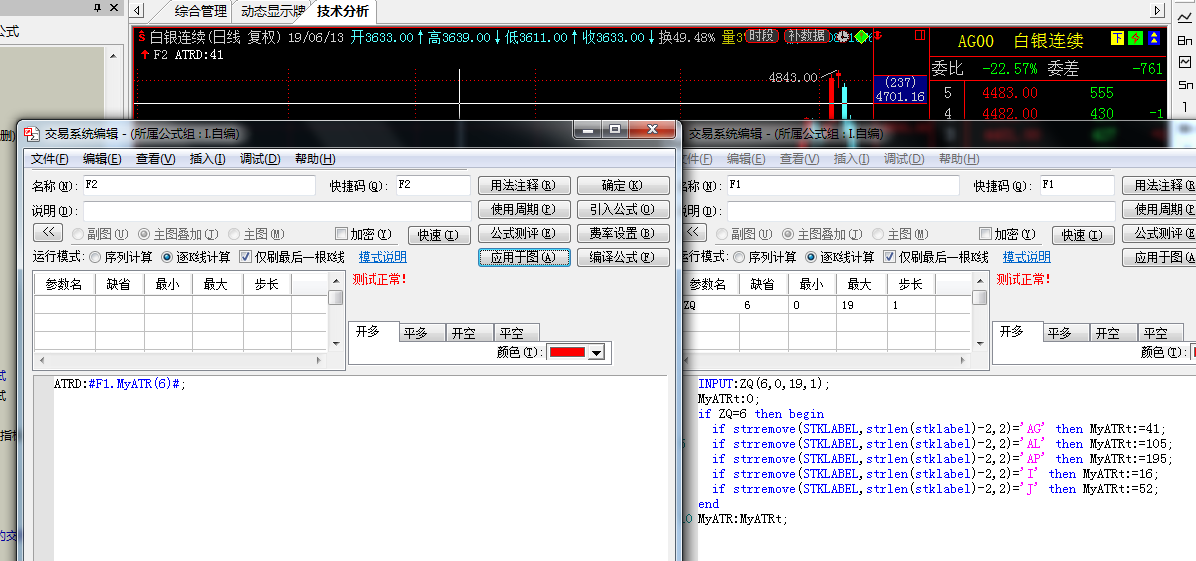Switch to 平多 tab in F2 editor
The height and width of the screenshot is (561, 1196).
[x=422, y=333]
